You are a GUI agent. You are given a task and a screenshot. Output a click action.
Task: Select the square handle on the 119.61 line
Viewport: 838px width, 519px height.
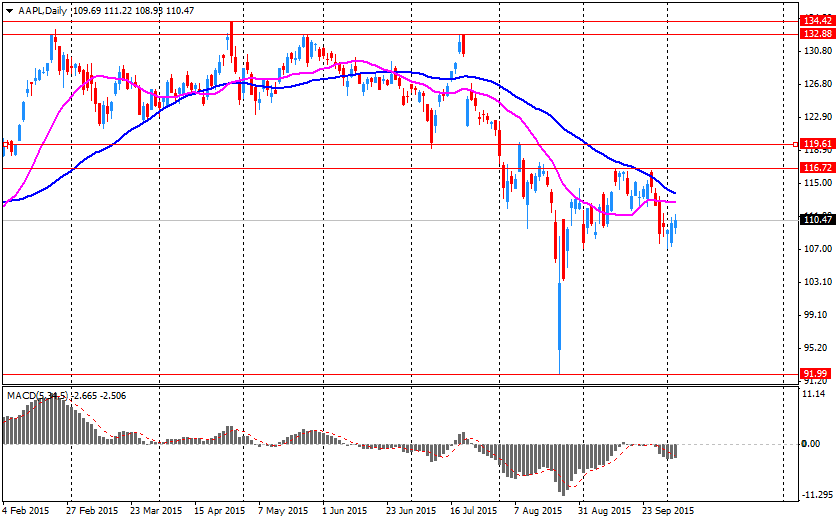point(795,144)
